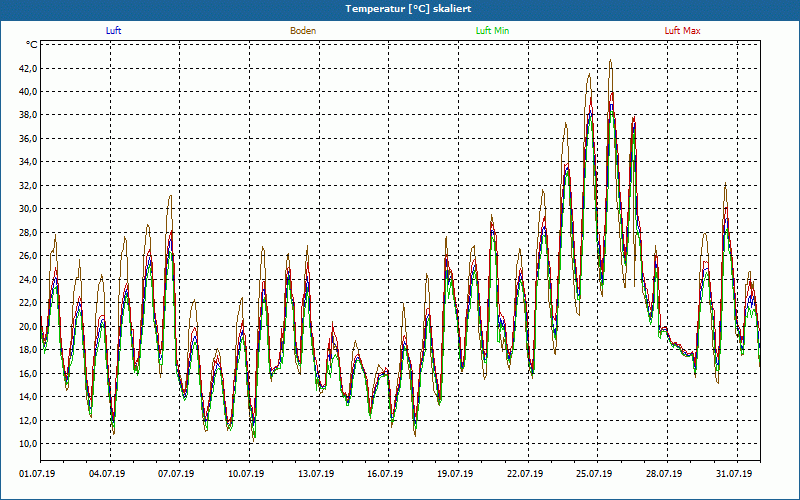Click the 10.07.19 date label
The height and width of the screenshot is (500, 800).
(246, 474)
